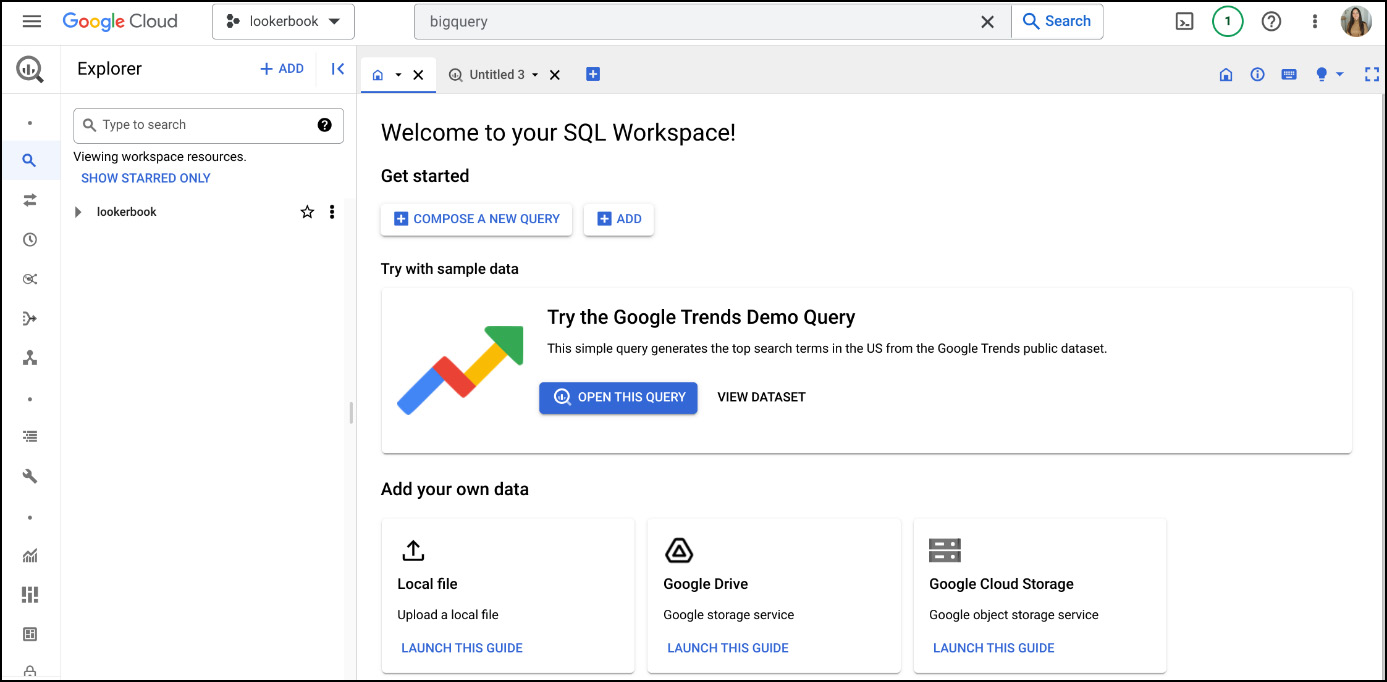Toggle full screen mode icon
The image size is (1387, 682).
pos(1372,74)
